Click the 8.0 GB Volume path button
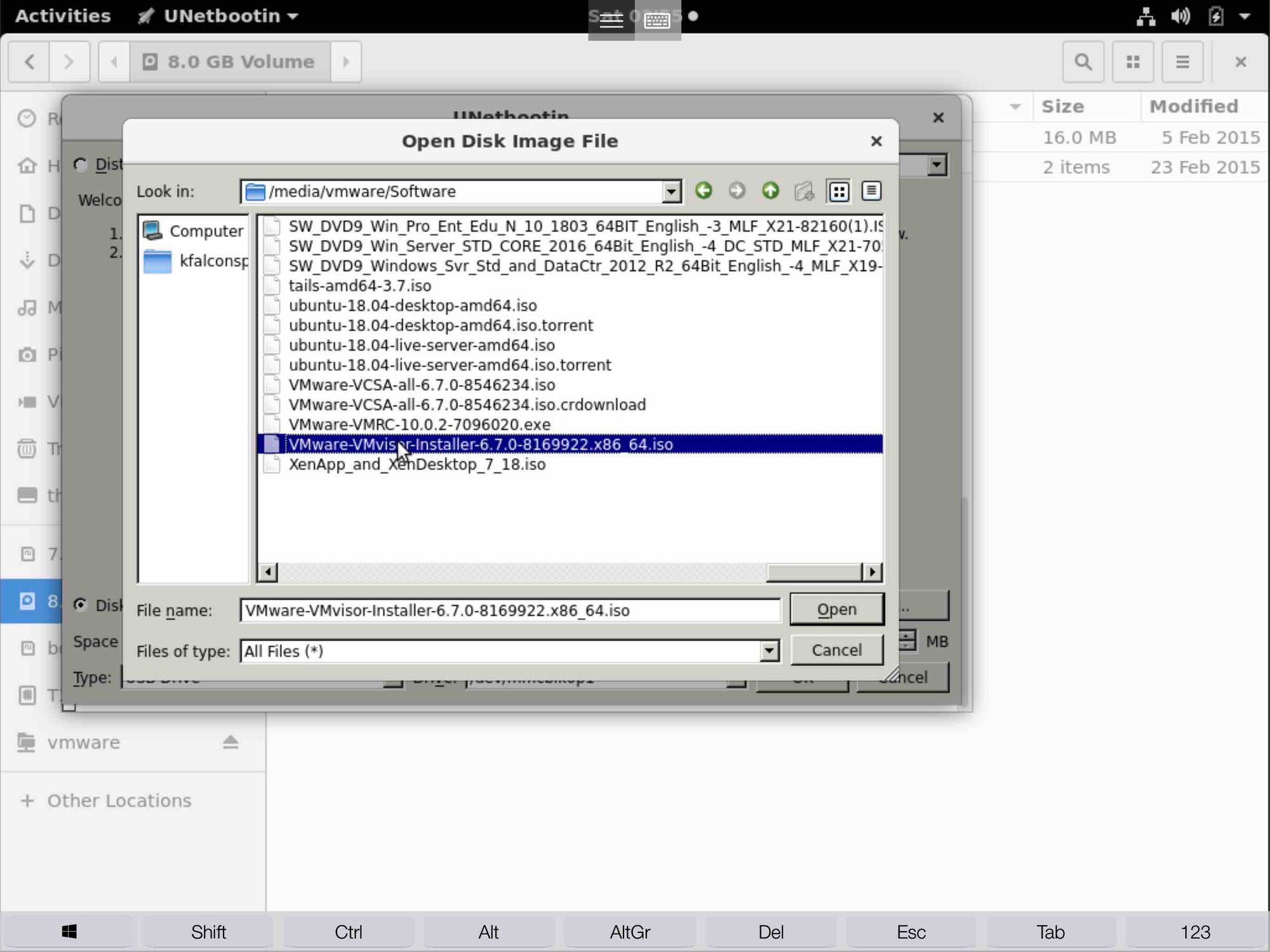1270x952 pixels. tap(230, 62)
